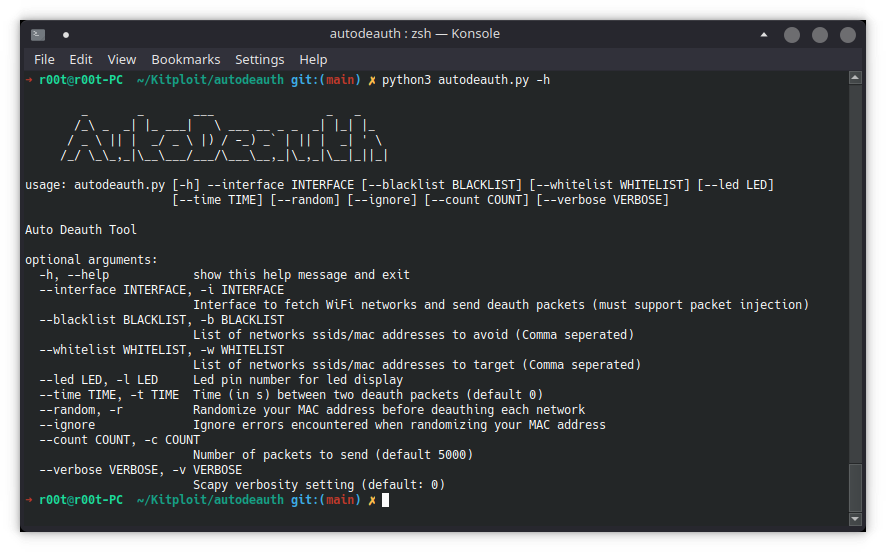This screenshot has width=886, height=552.
Task: Click 'Scapy verbosity setting (default: 0)' text
Action: point(319,485)
